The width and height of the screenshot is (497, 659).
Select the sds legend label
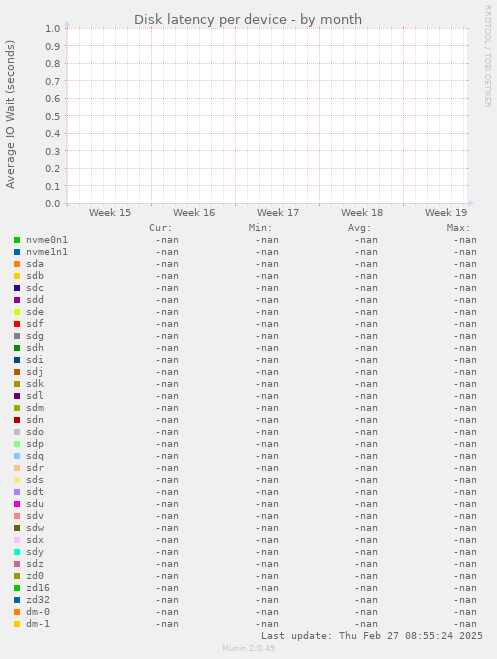click(x=35, y=480)
